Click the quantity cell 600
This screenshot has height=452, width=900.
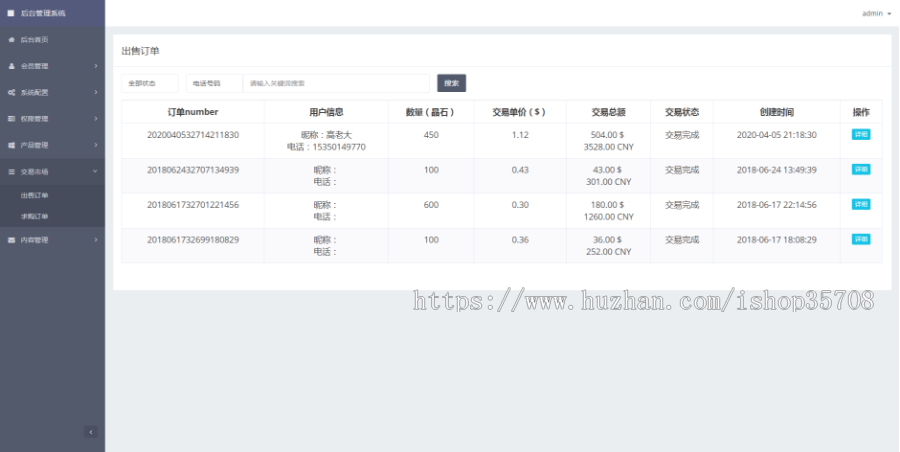pos(431,205)
